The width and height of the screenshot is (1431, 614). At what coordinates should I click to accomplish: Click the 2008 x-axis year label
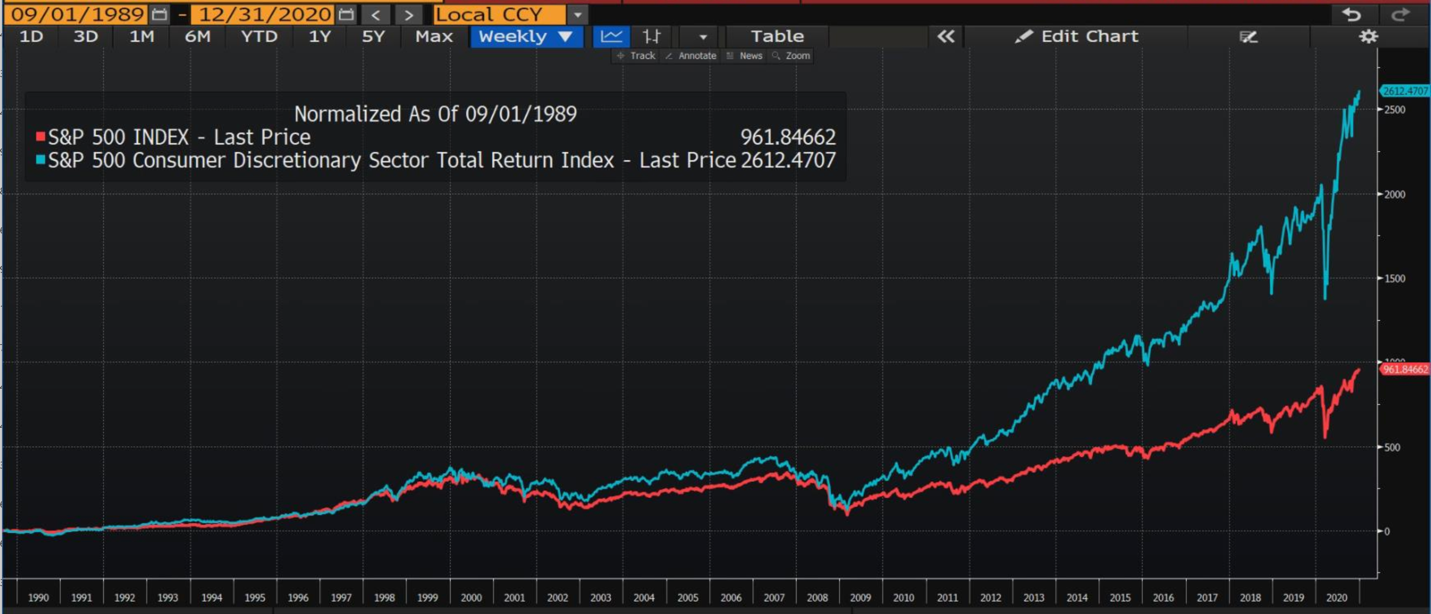(817, 598)
